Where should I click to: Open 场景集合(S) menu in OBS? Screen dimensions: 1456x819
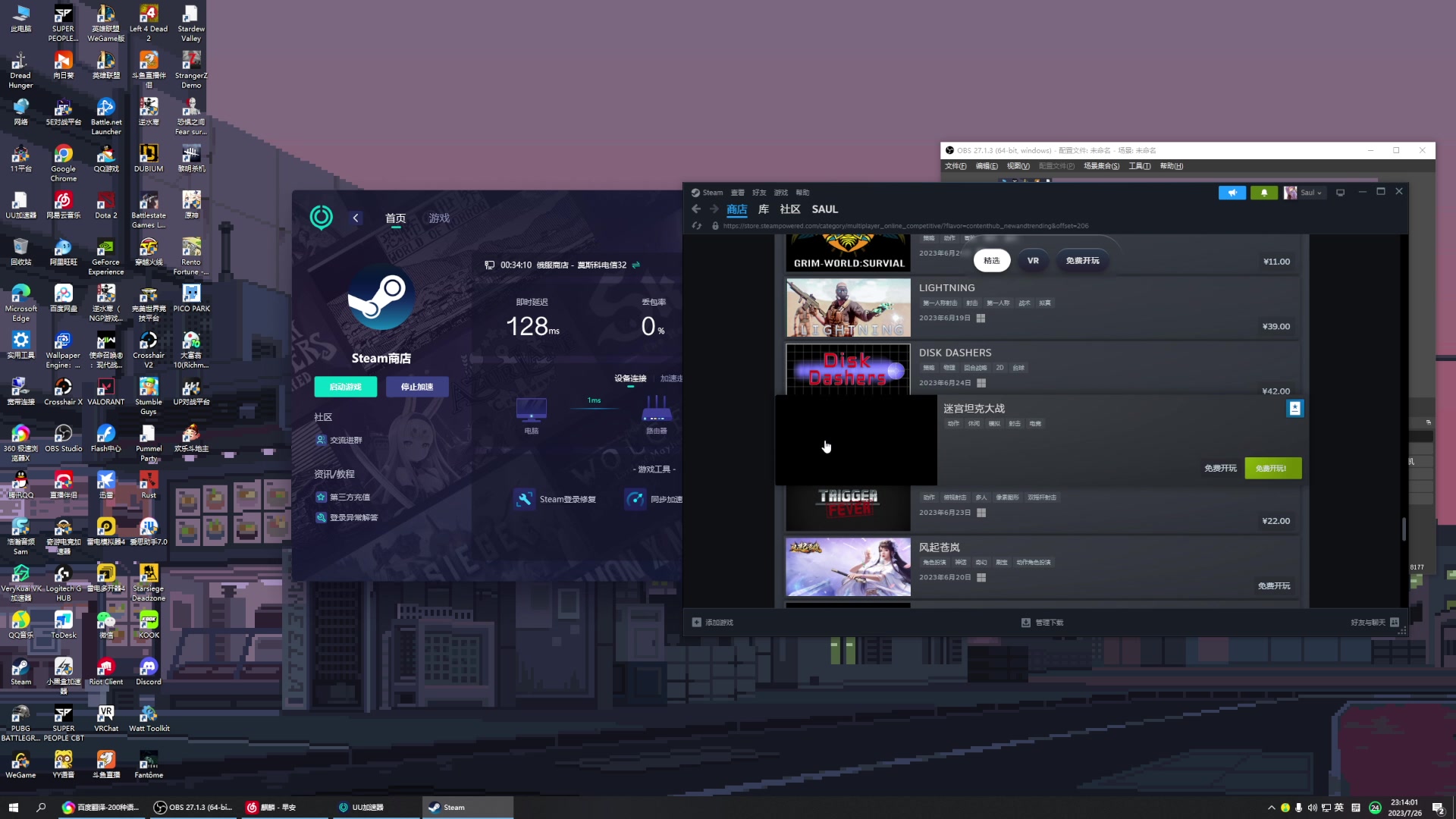tap(1101, 166)
